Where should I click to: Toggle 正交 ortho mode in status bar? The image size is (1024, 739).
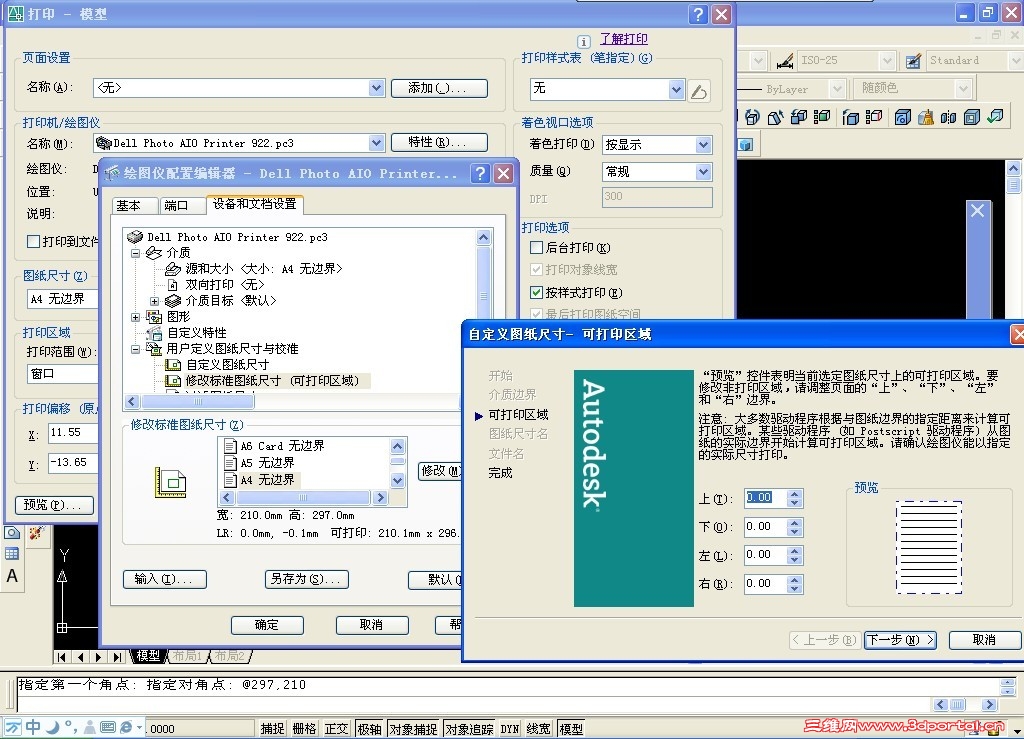click(336, 729)
